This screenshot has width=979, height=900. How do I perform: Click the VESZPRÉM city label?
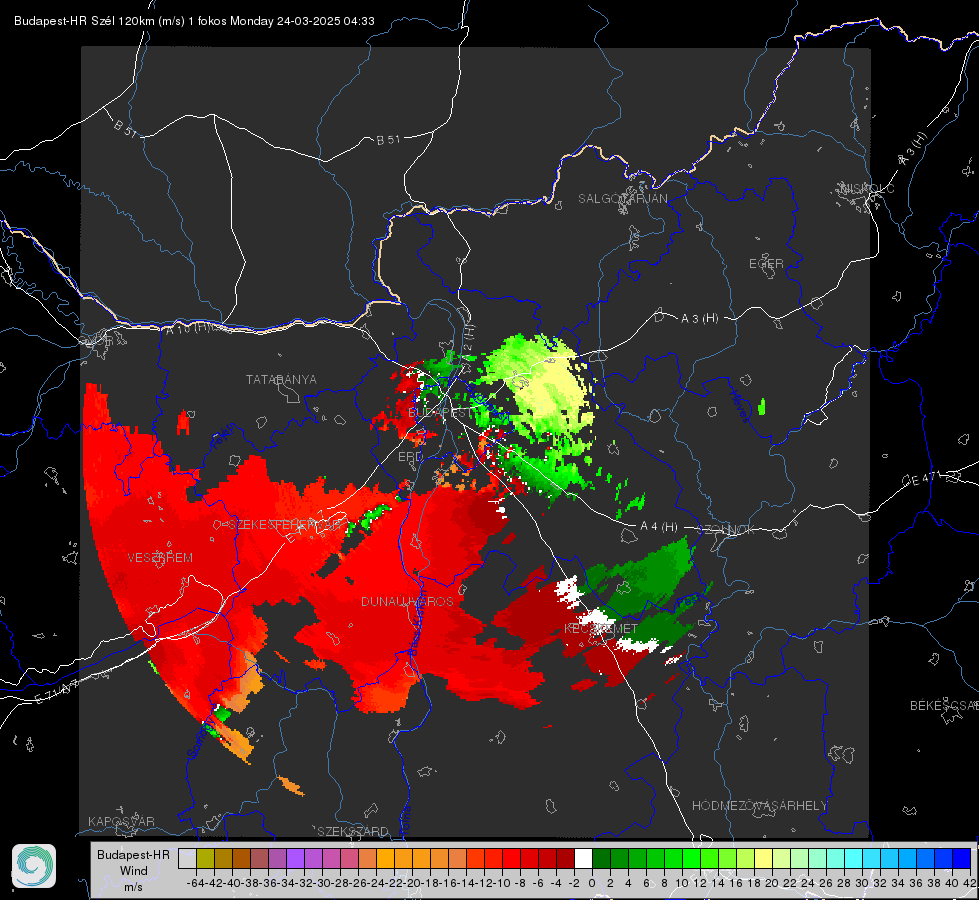pos(160,558)
